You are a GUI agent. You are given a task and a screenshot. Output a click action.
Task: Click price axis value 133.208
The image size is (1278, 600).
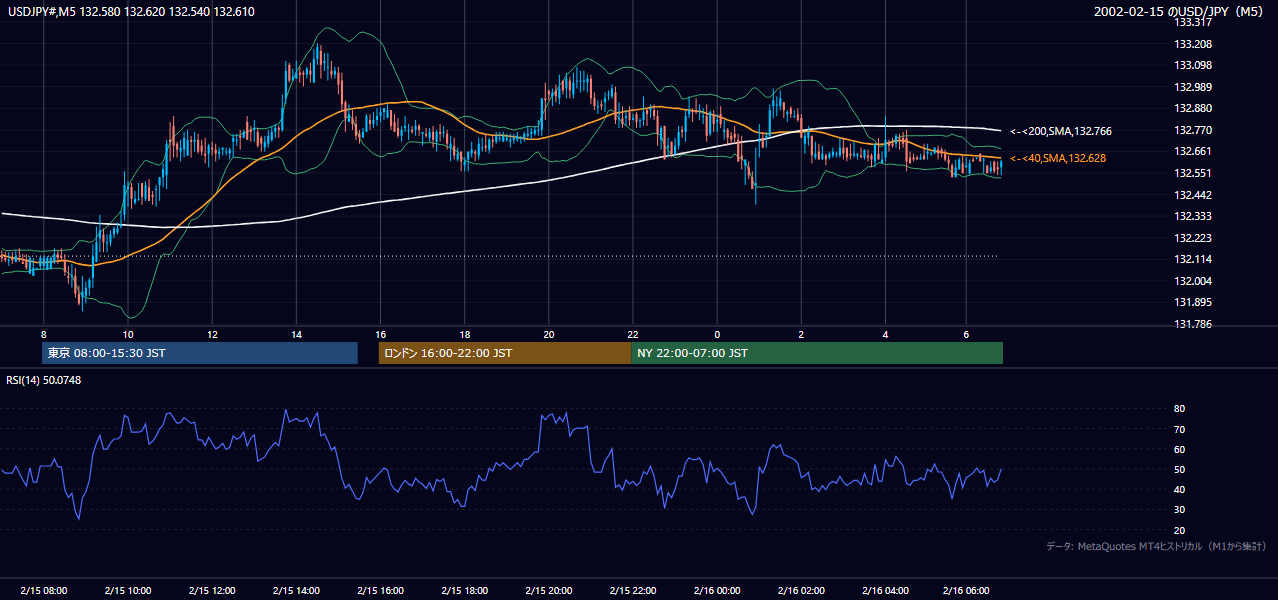[1194, 44]
